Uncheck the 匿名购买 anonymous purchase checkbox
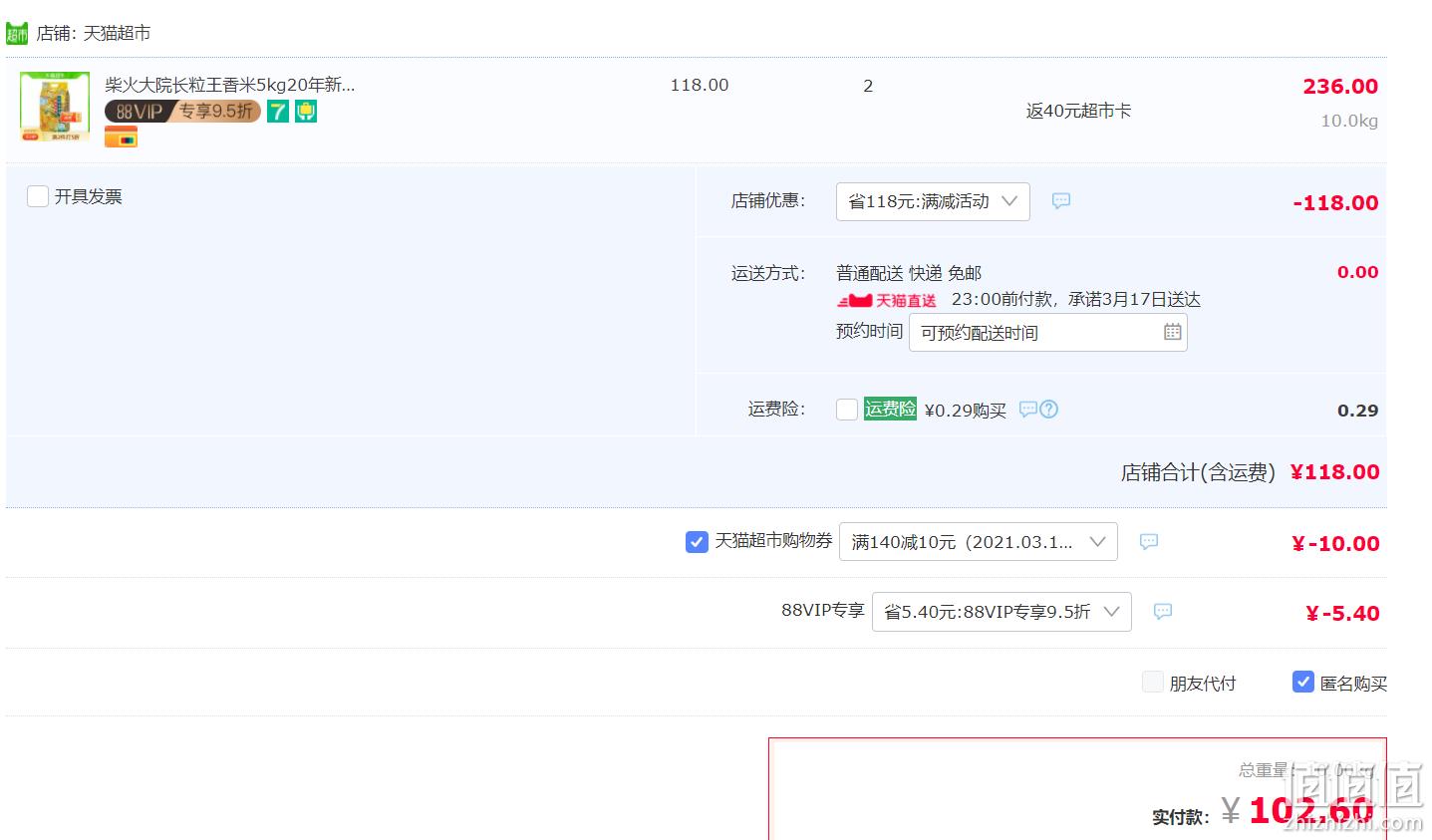This screenshot has width=1432, height=840. coord(1303,682)
